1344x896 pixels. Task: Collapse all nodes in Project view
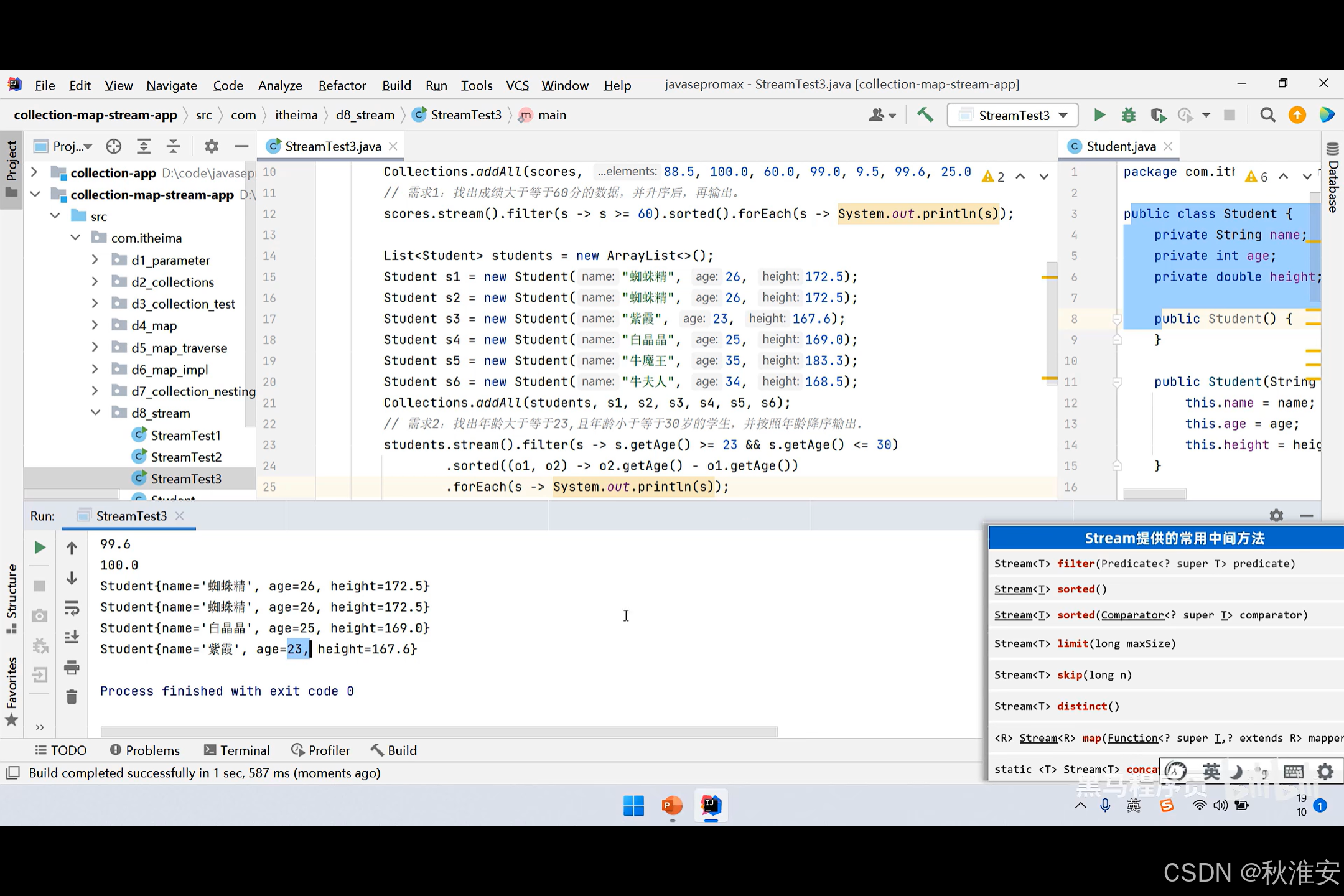pyautogui.click(x=173, y=146)
